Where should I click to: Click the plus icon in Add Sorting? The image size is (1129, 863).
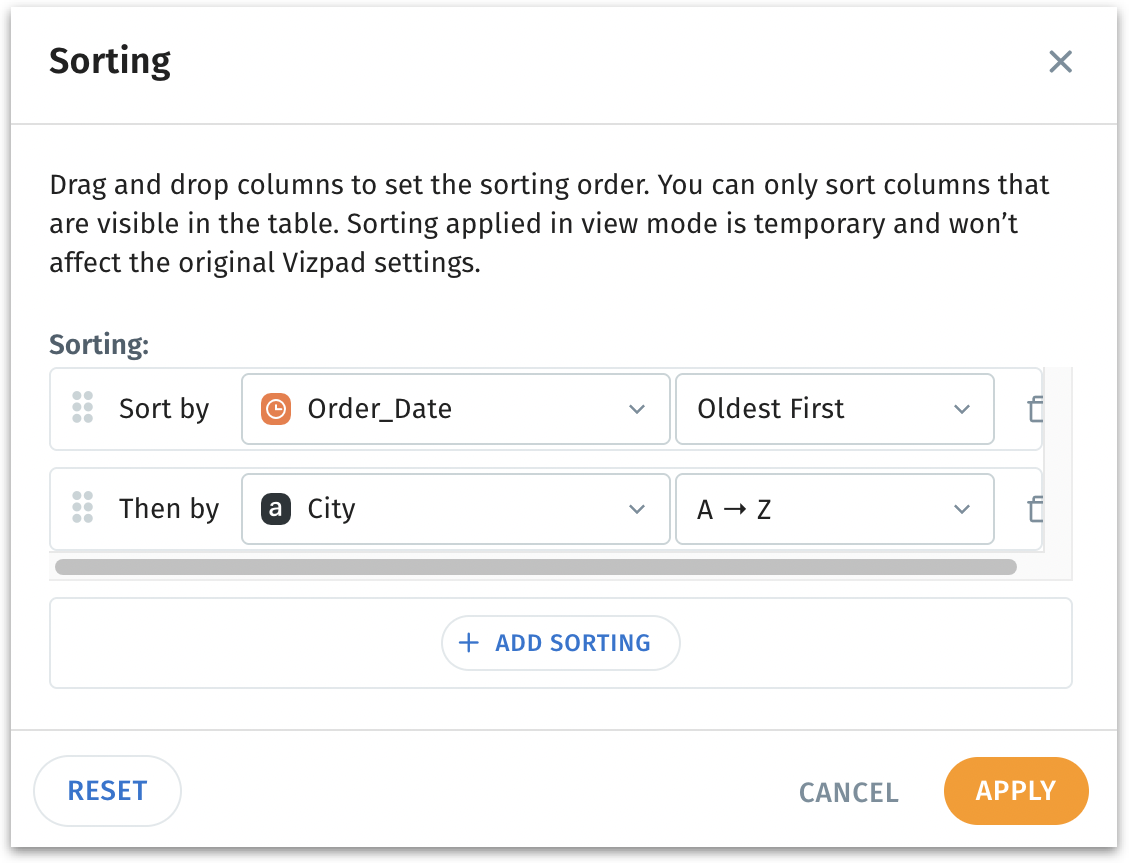tap(468, 643)
